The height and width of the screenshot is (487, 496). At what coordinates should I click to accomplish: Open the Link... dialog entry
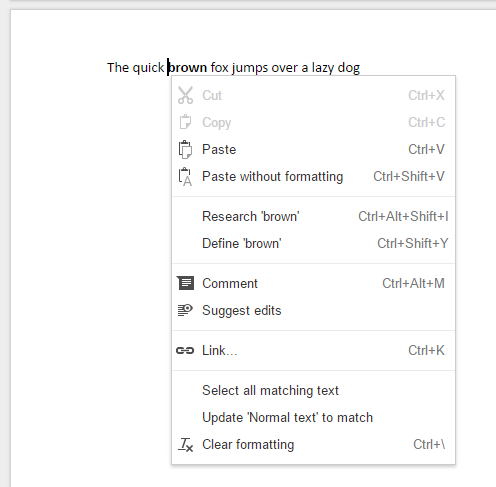(x=313, y=350)
